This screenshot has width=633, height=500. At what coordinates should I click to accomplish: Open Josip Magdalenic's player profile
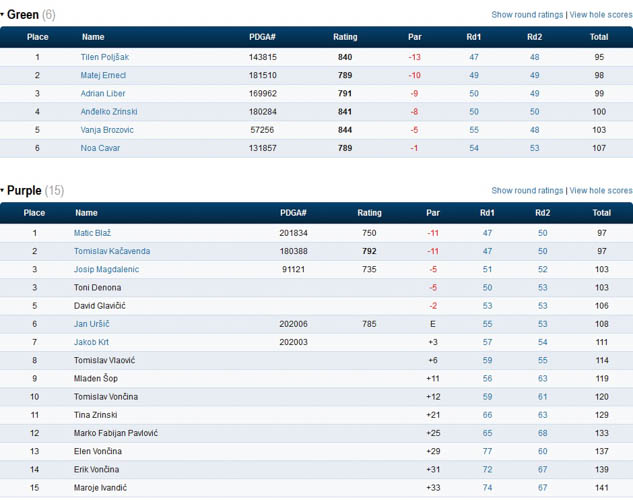point(106,269)
